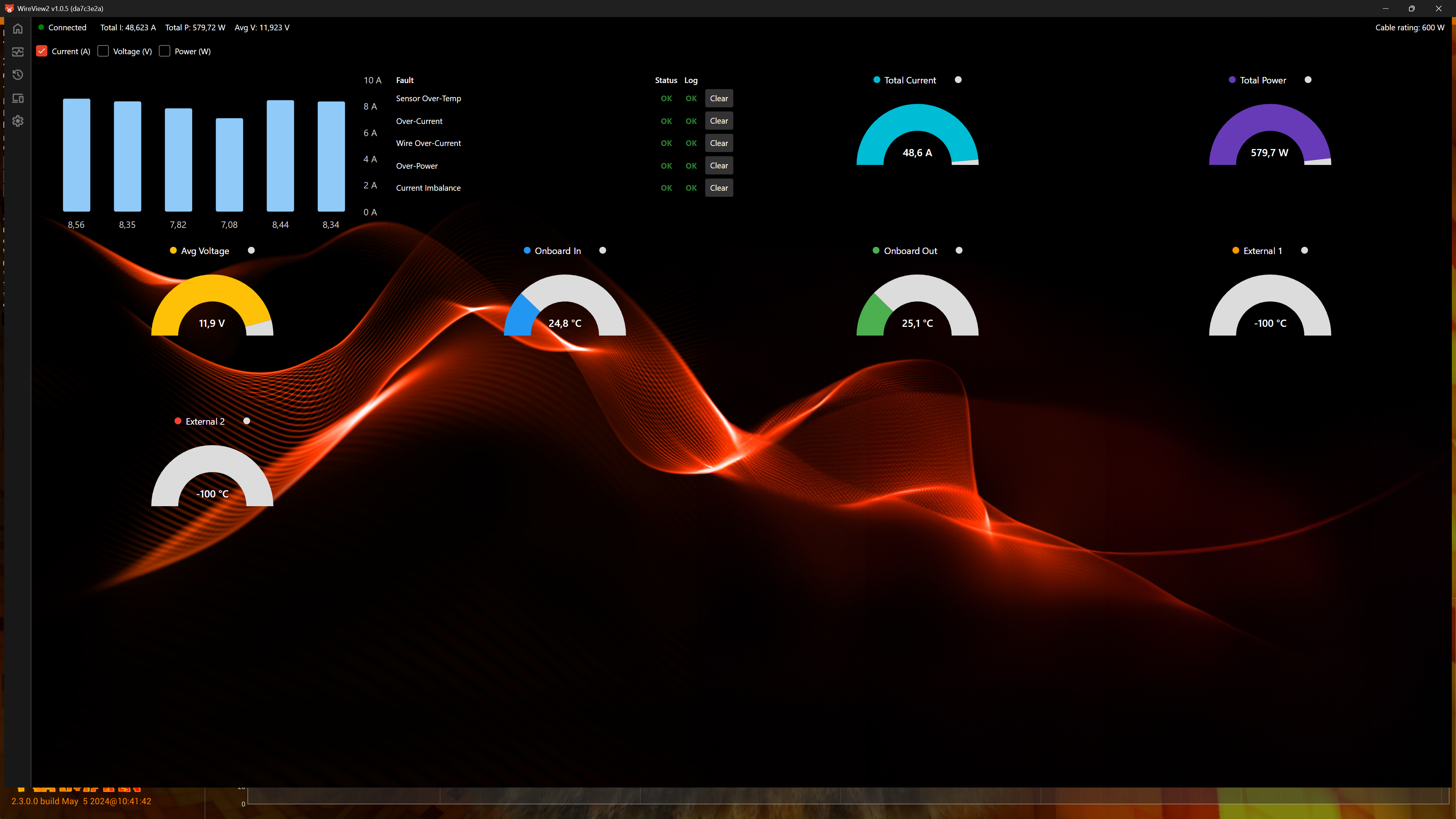Enable the Power (W) checkbox
The image size is (1456, 819).
click(165, 51)
